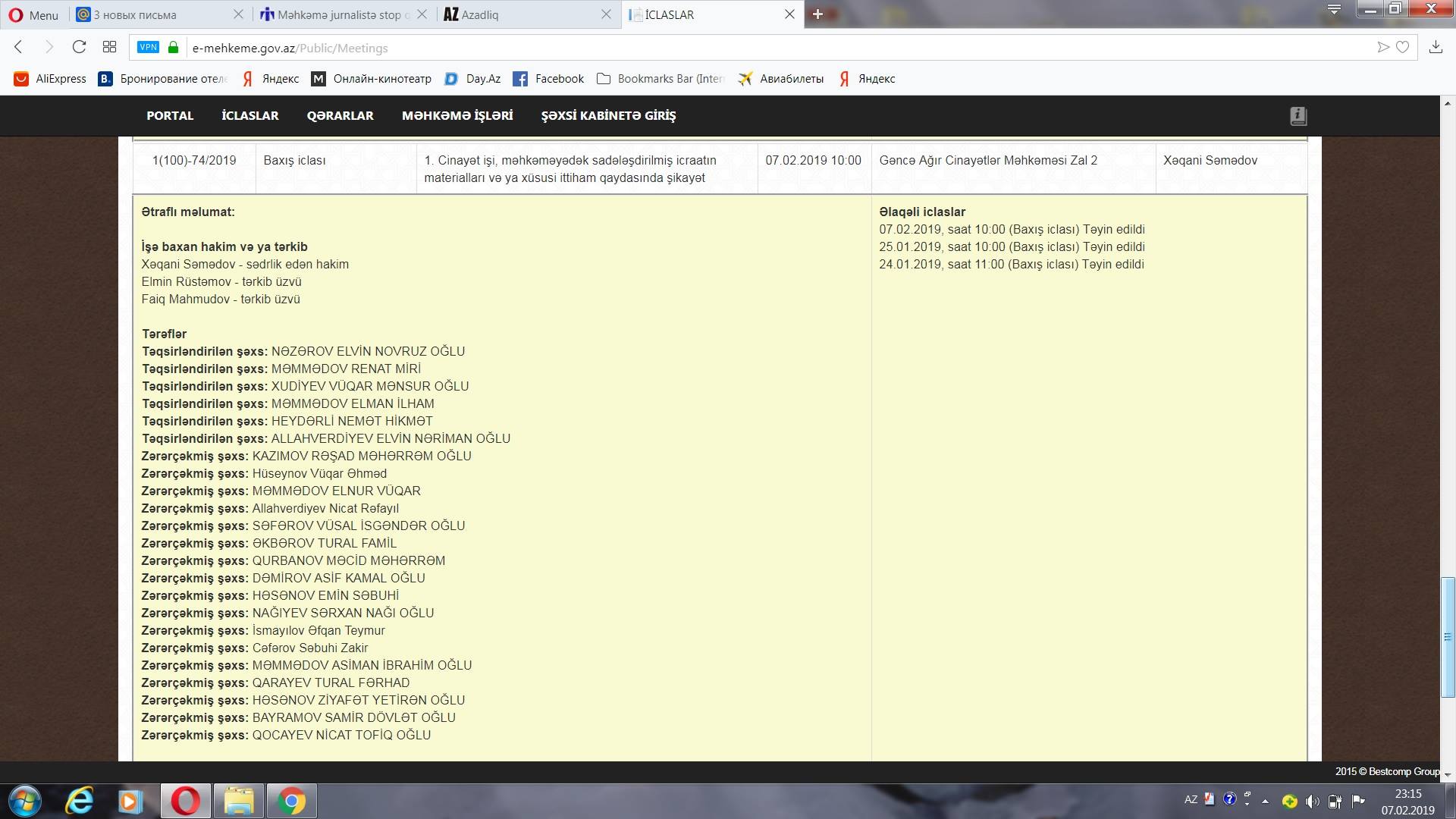
Task: Open the downloads arrow icon
Action: pos(1436,47)
